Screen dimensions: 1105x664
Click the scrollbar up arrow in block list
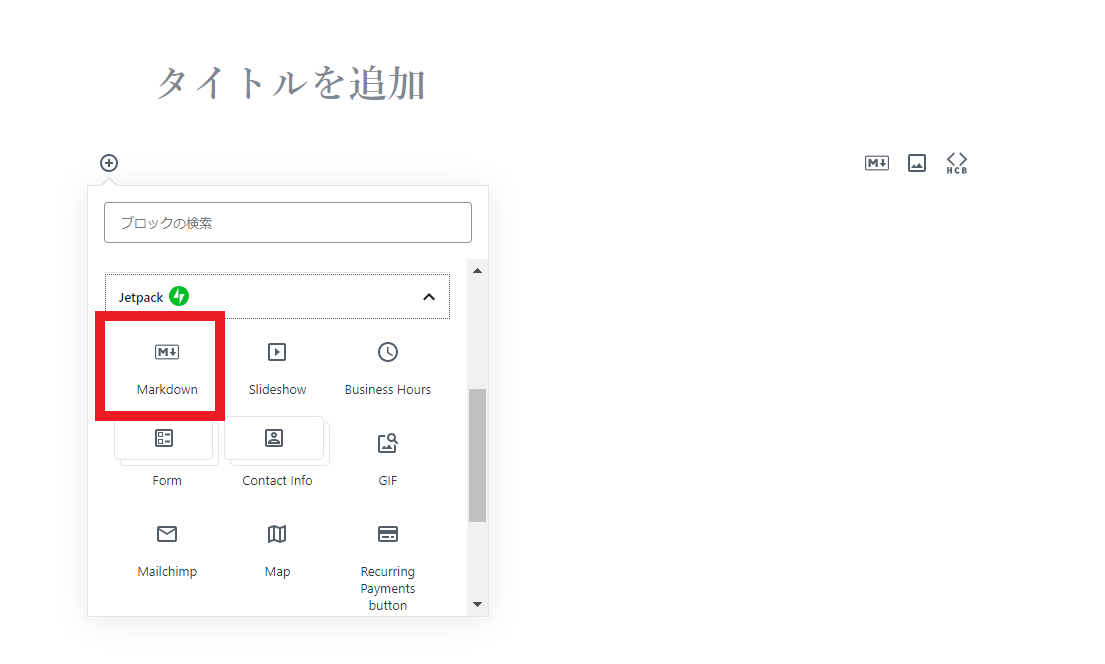[477, 271]
